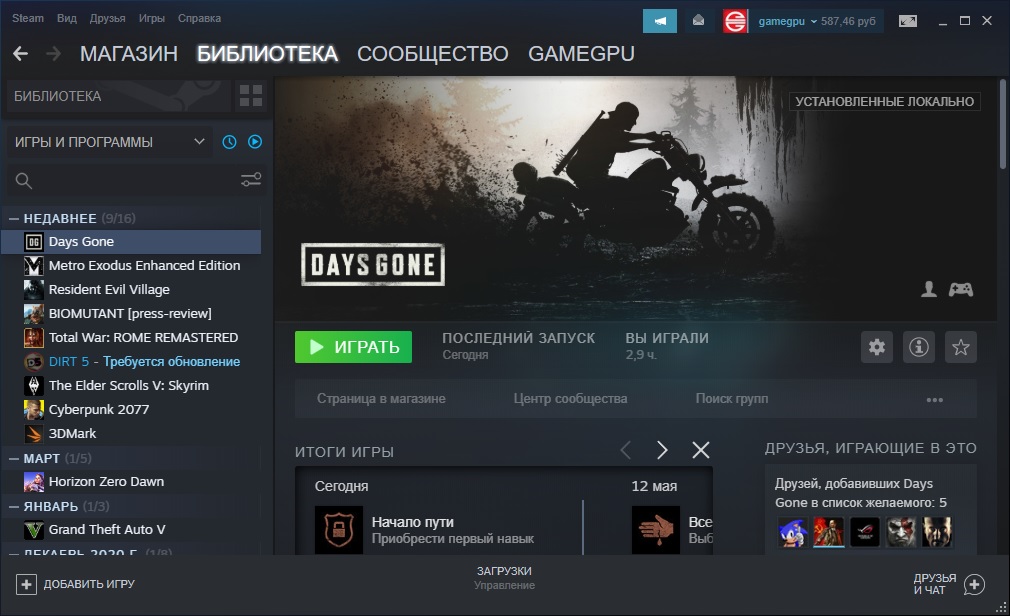Open the Steam menu
The width and height of the screenshot is (1010, 616).
click(28, 18)
